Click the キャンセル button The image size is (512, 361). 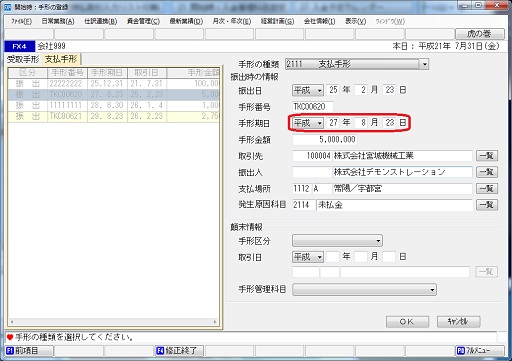(x=459, y=322)
